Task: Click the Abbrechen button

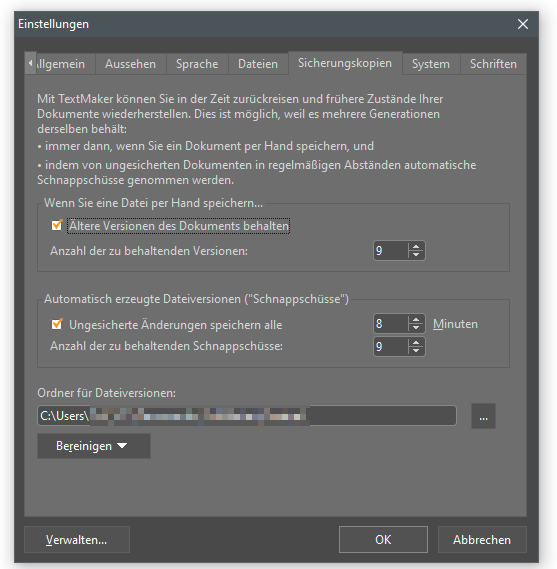Action: coord(482,540)
